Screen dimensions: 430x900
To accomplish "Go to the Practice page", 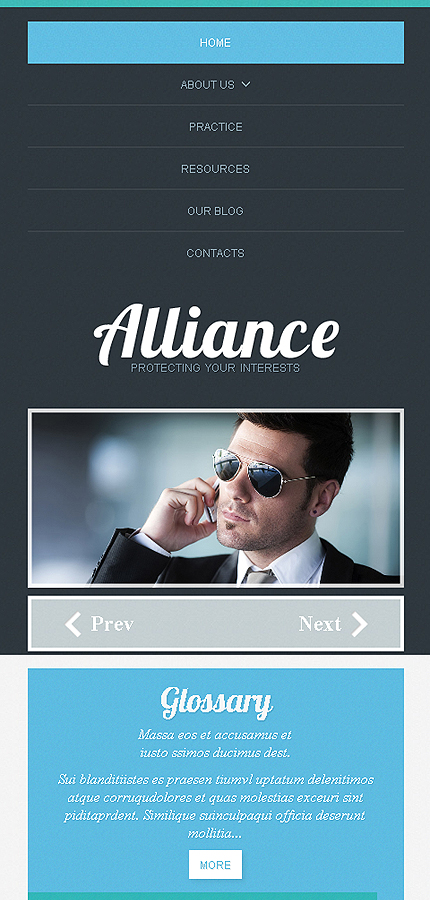I will click(215, 126).
